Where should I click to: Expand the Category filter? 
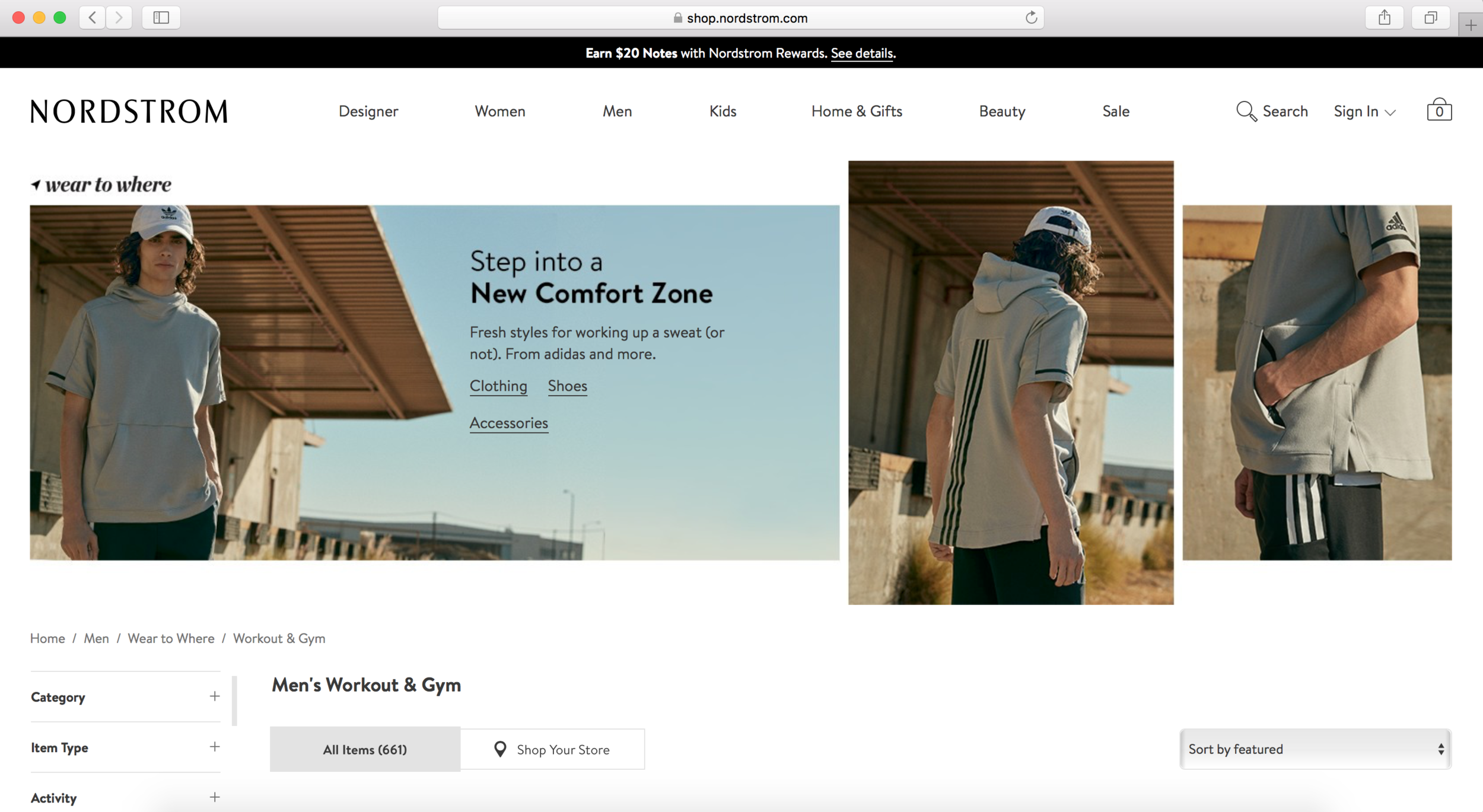(x=125, y=697)
